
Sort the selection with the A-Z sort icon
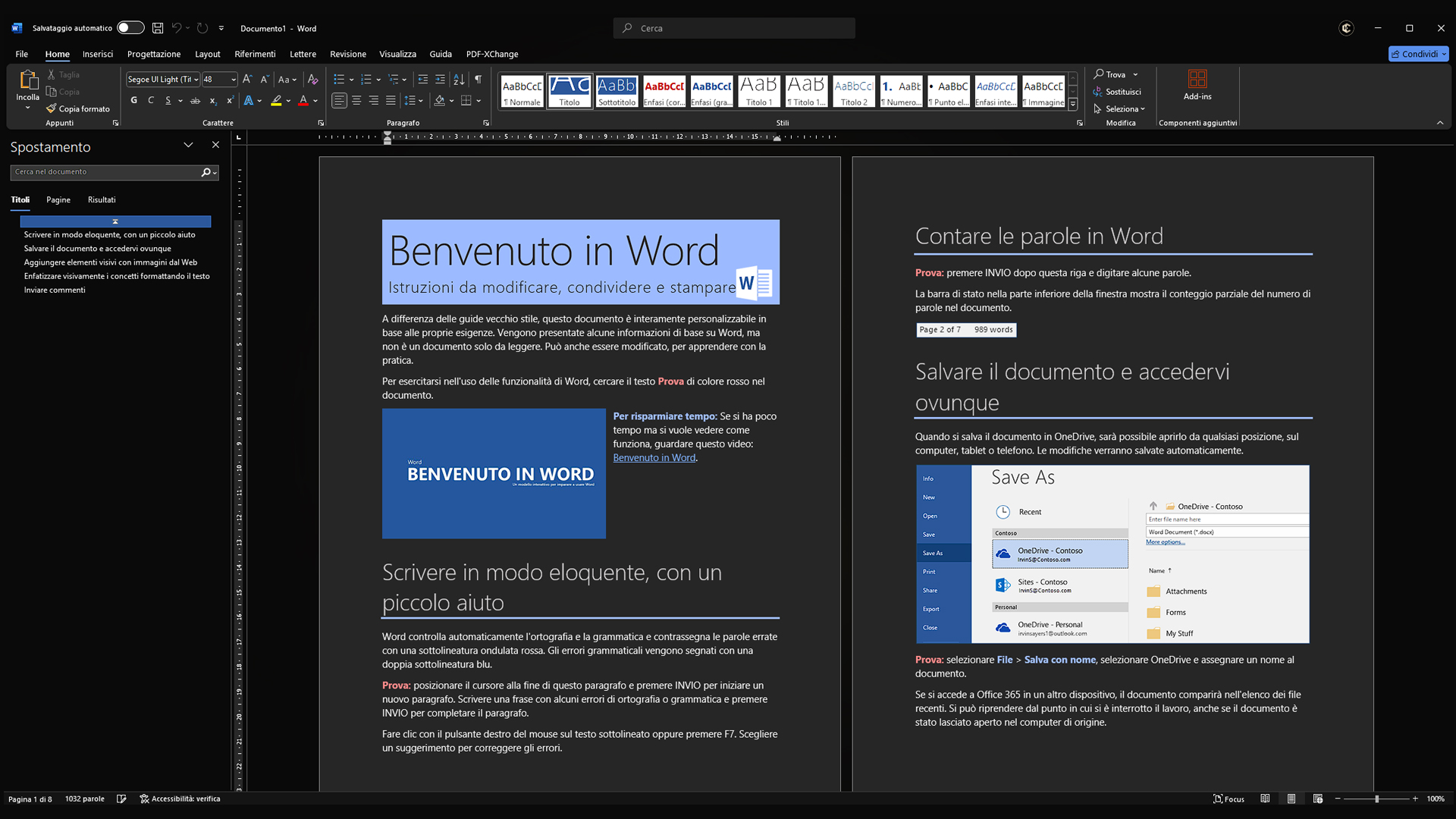pyautogui.click(x=459, y=79)
